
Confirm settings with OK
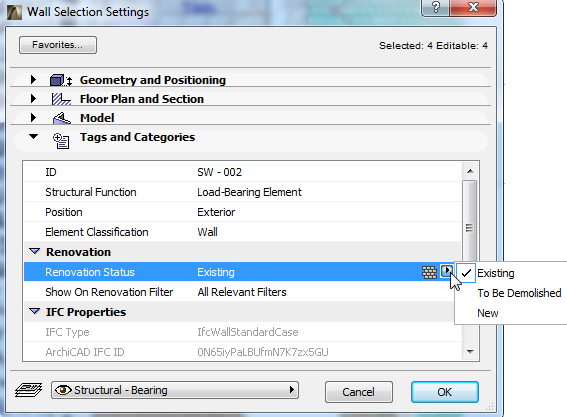coord(444,392)
